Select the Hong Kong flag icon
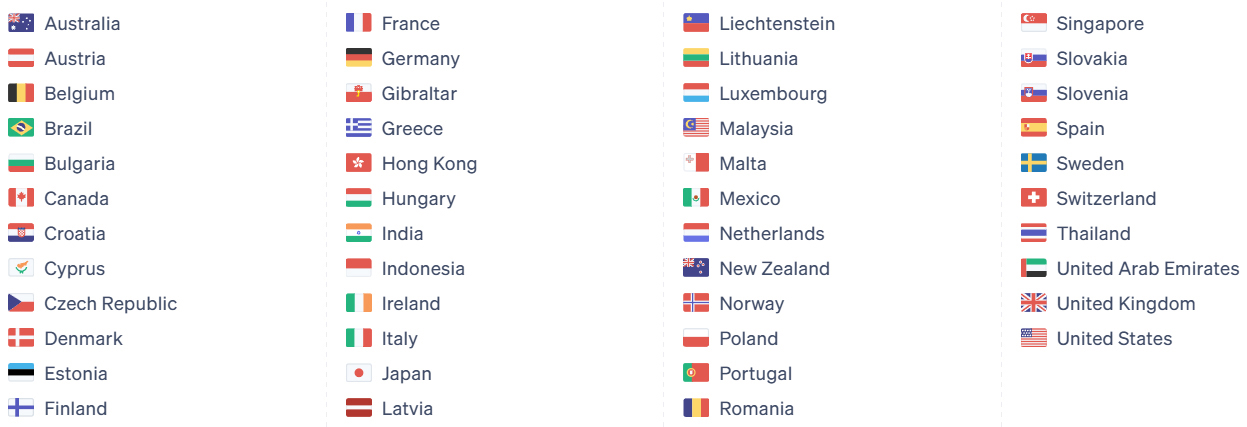This screenshot has width=1247, height=427. [x=359, y=163]
